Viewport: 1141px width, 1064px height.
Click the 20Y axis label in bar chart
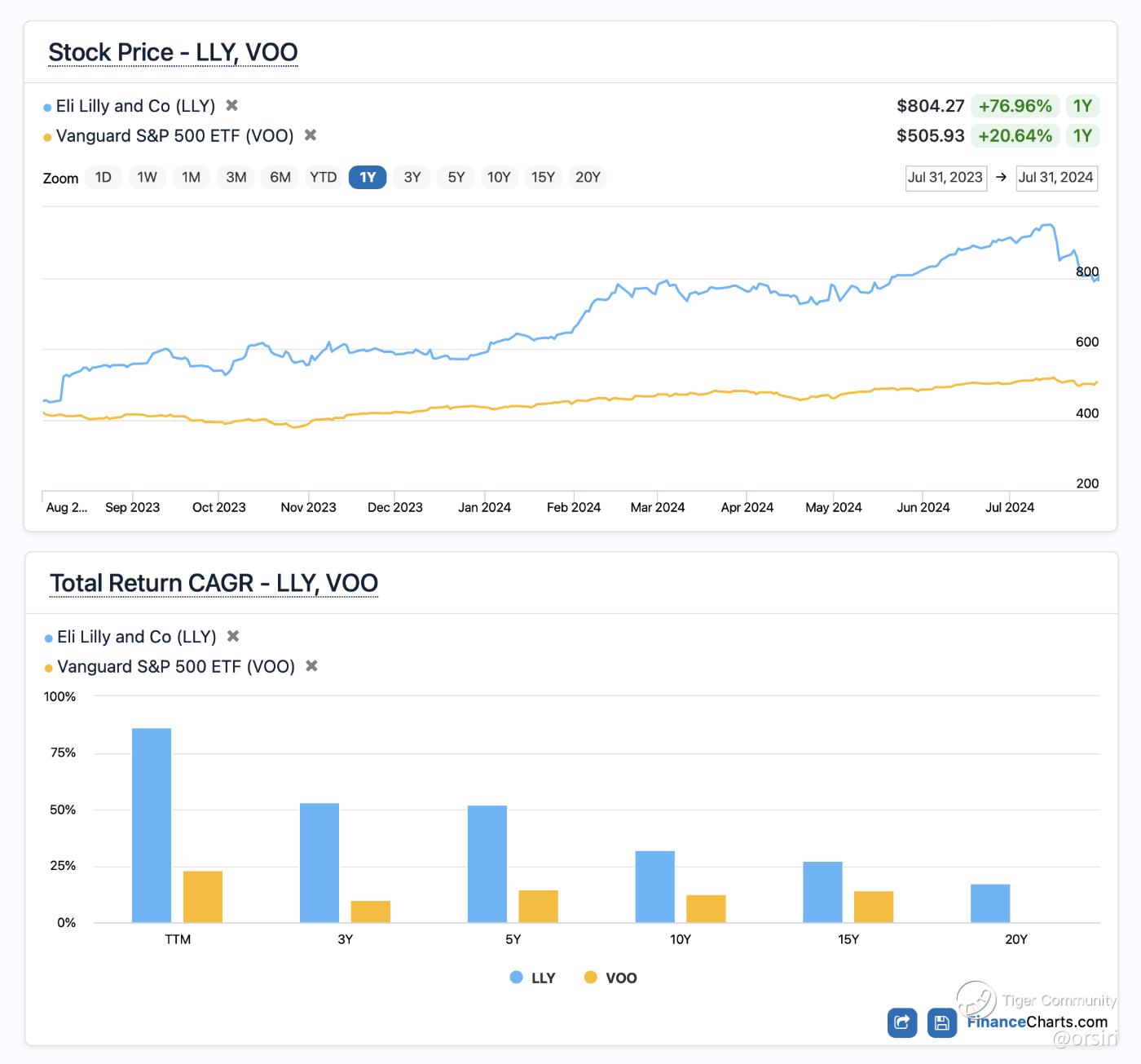1016,939
